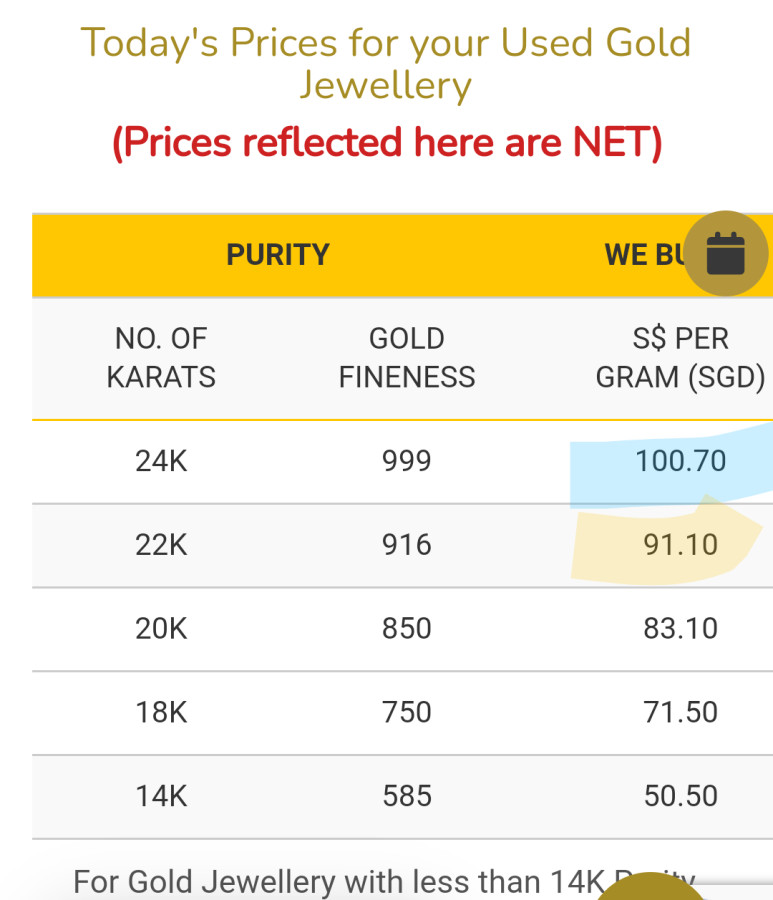Click the 83.10 price for 20K
This screenshot has width=773, height=900.
coord(680,629)
